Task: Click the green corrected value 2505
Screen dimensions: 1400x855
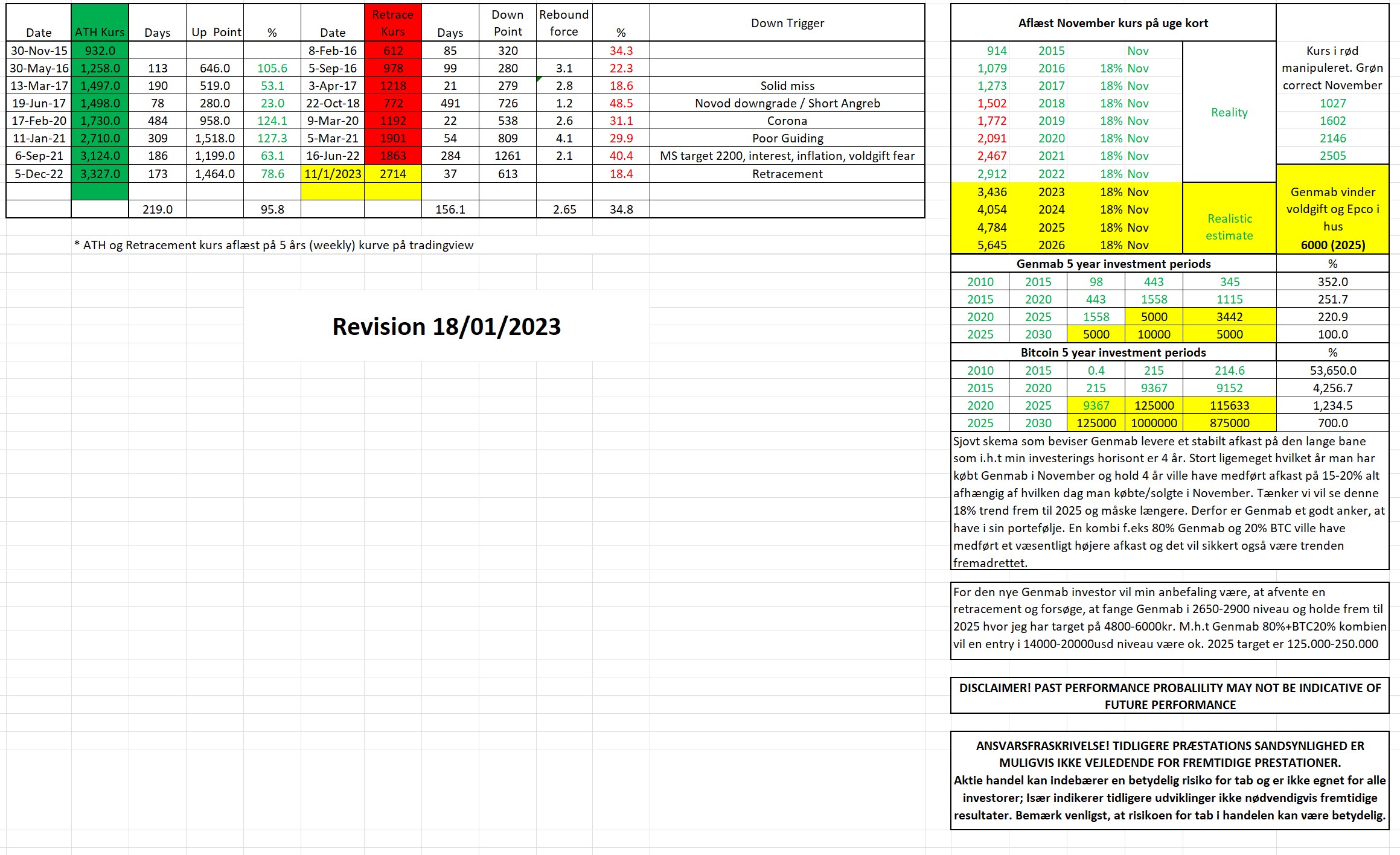Action: coord(1333,156)
